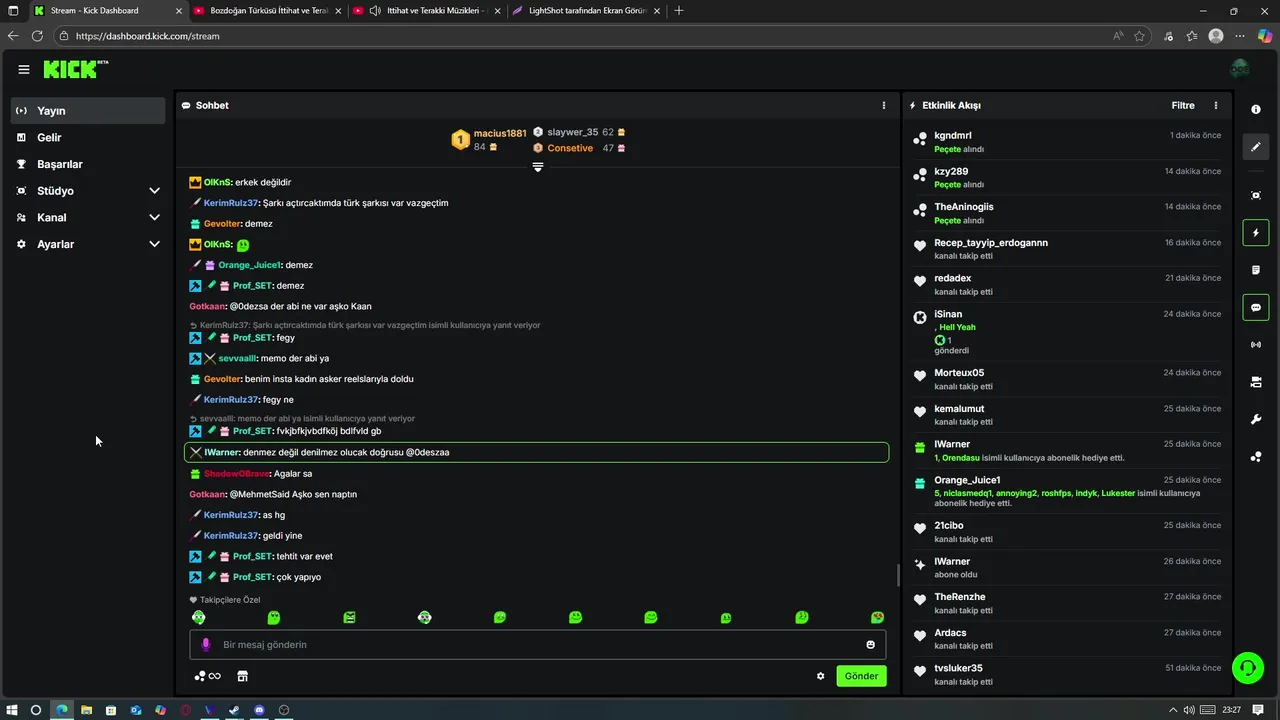Click the notes document icon in the right rail
This screenshot has height=720, width=1280.
tap(1256, 270)
